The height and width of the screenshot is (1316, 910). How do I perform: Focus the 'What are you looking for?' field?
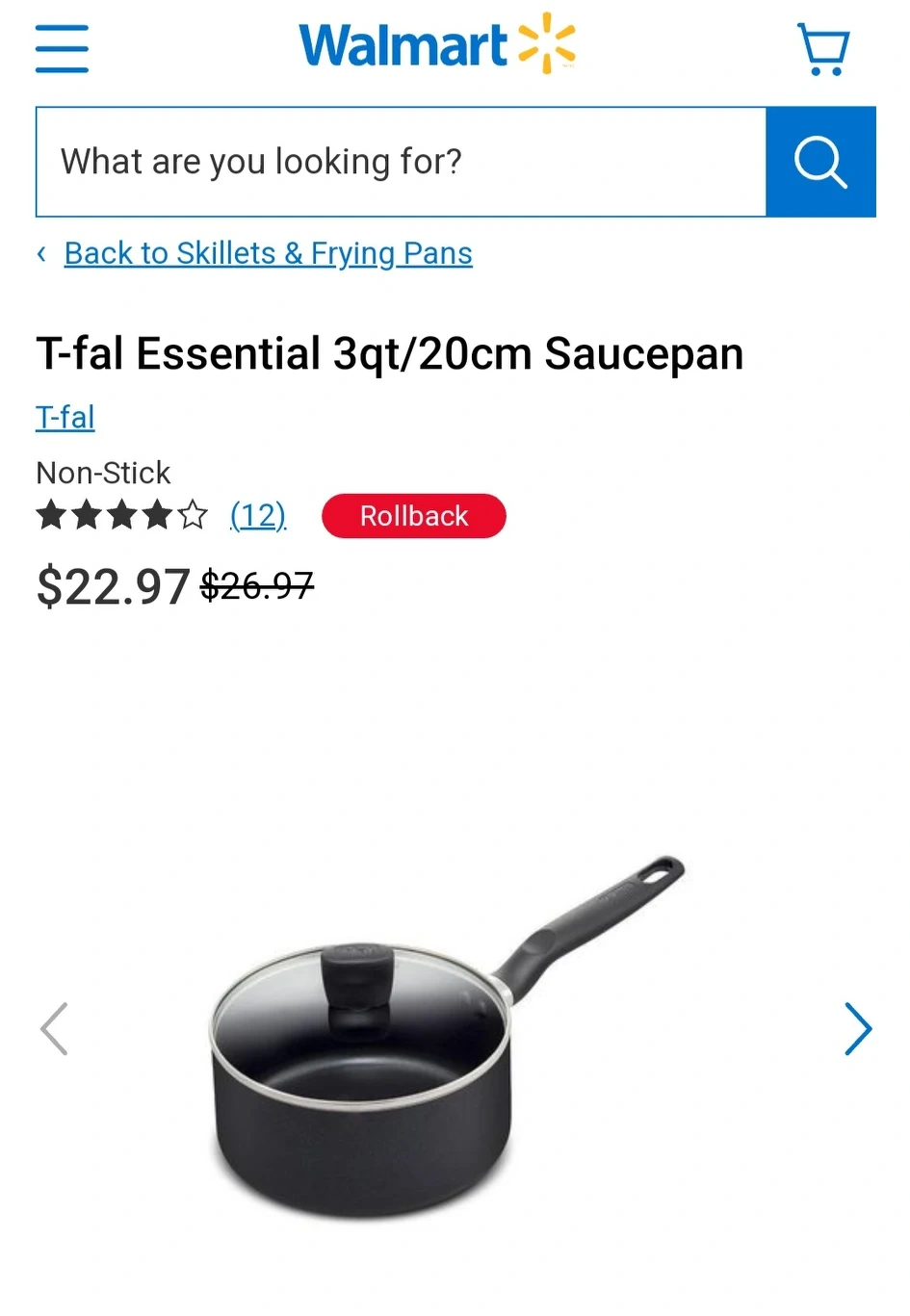click(x=402, y=162)
